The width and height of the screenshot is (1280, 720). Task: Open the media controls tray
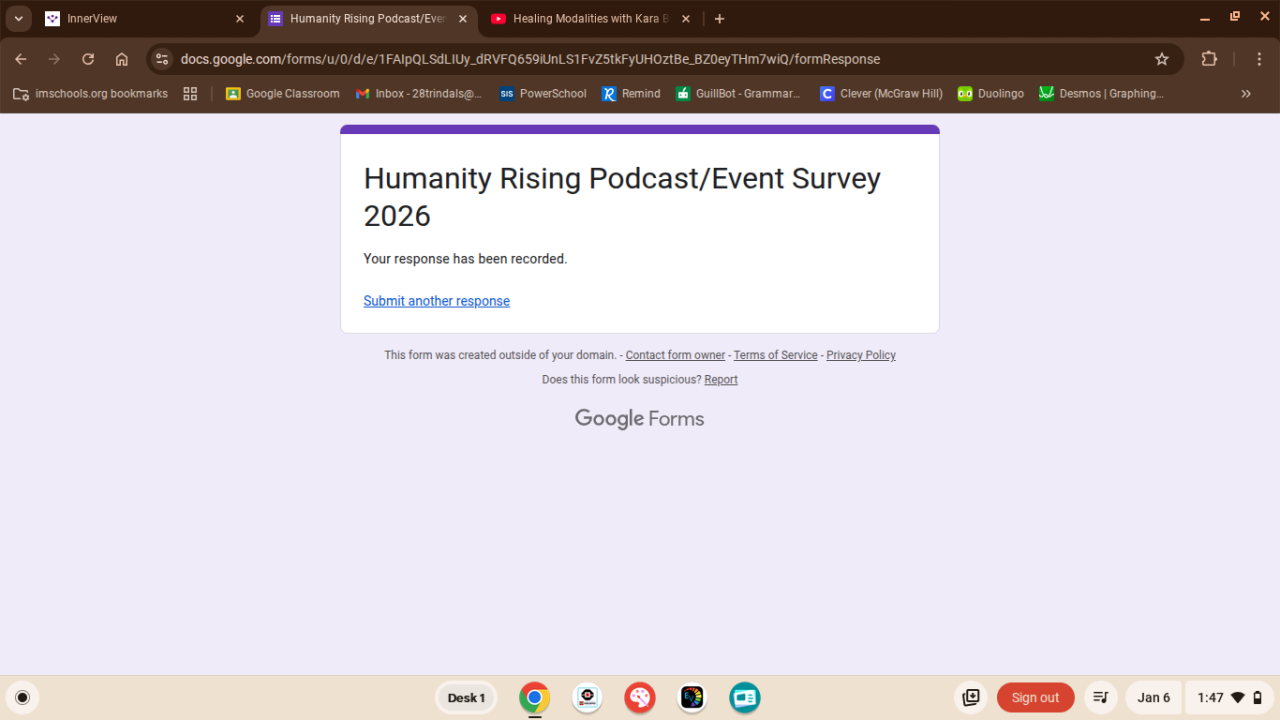[x=1101, y=698]
